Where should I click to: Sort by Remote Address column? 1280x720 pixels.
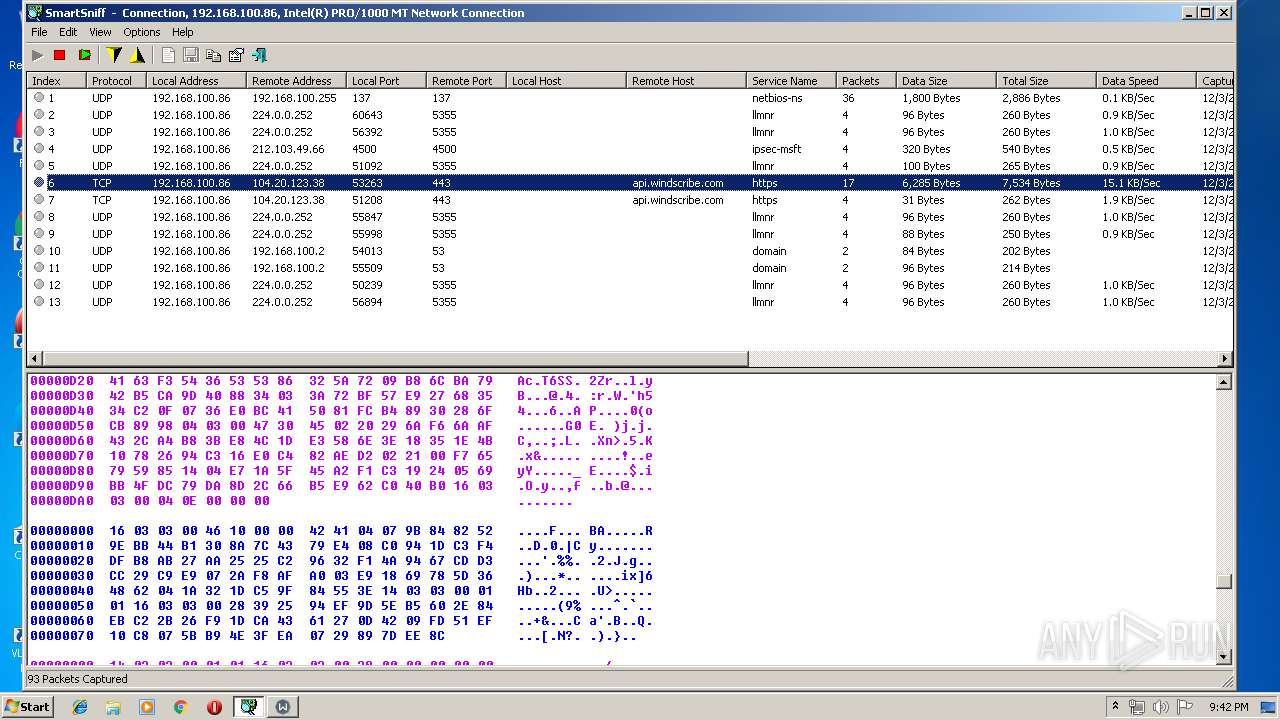point(296,81)
